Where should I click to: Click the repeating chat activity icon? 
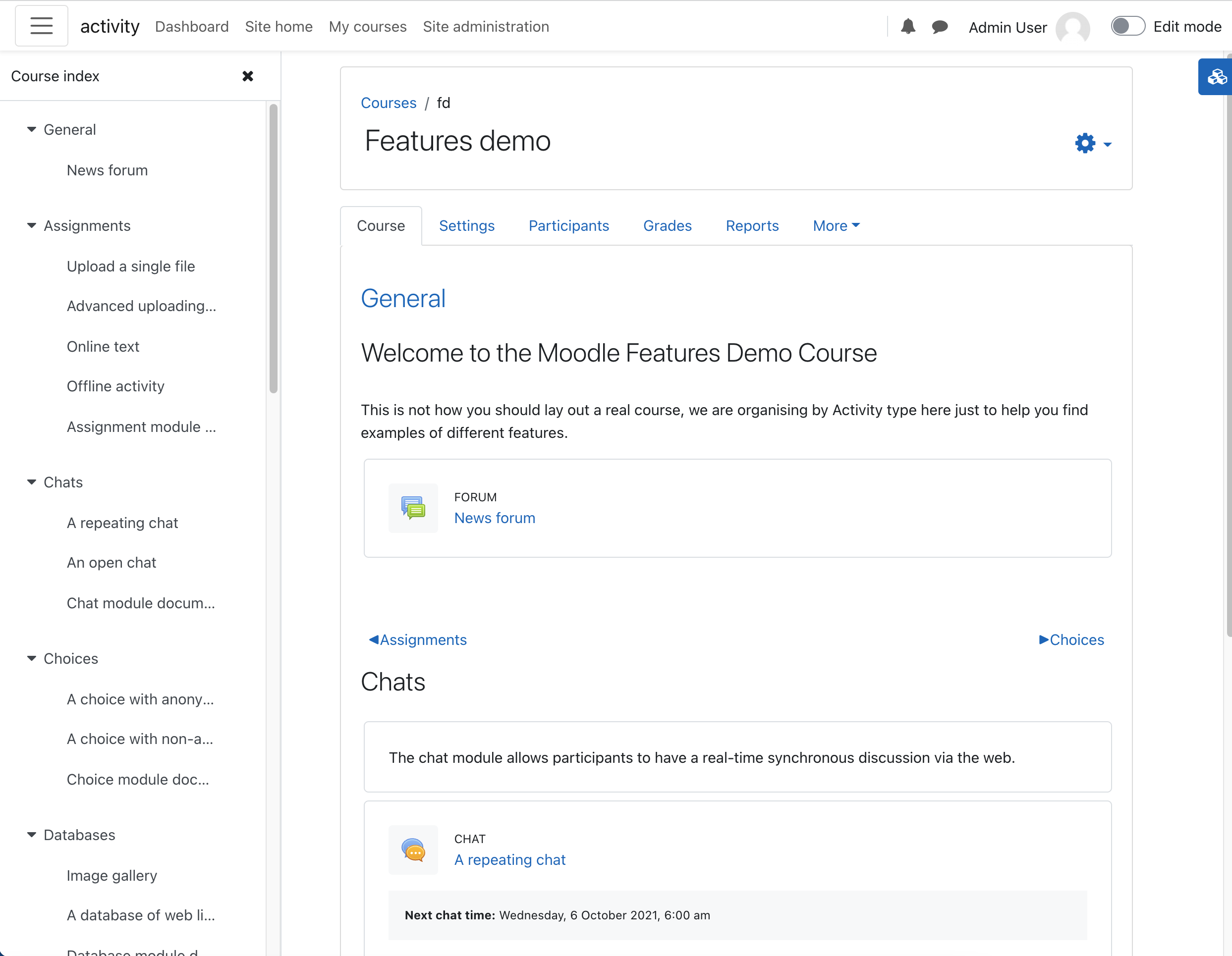[x=413, y=850]
